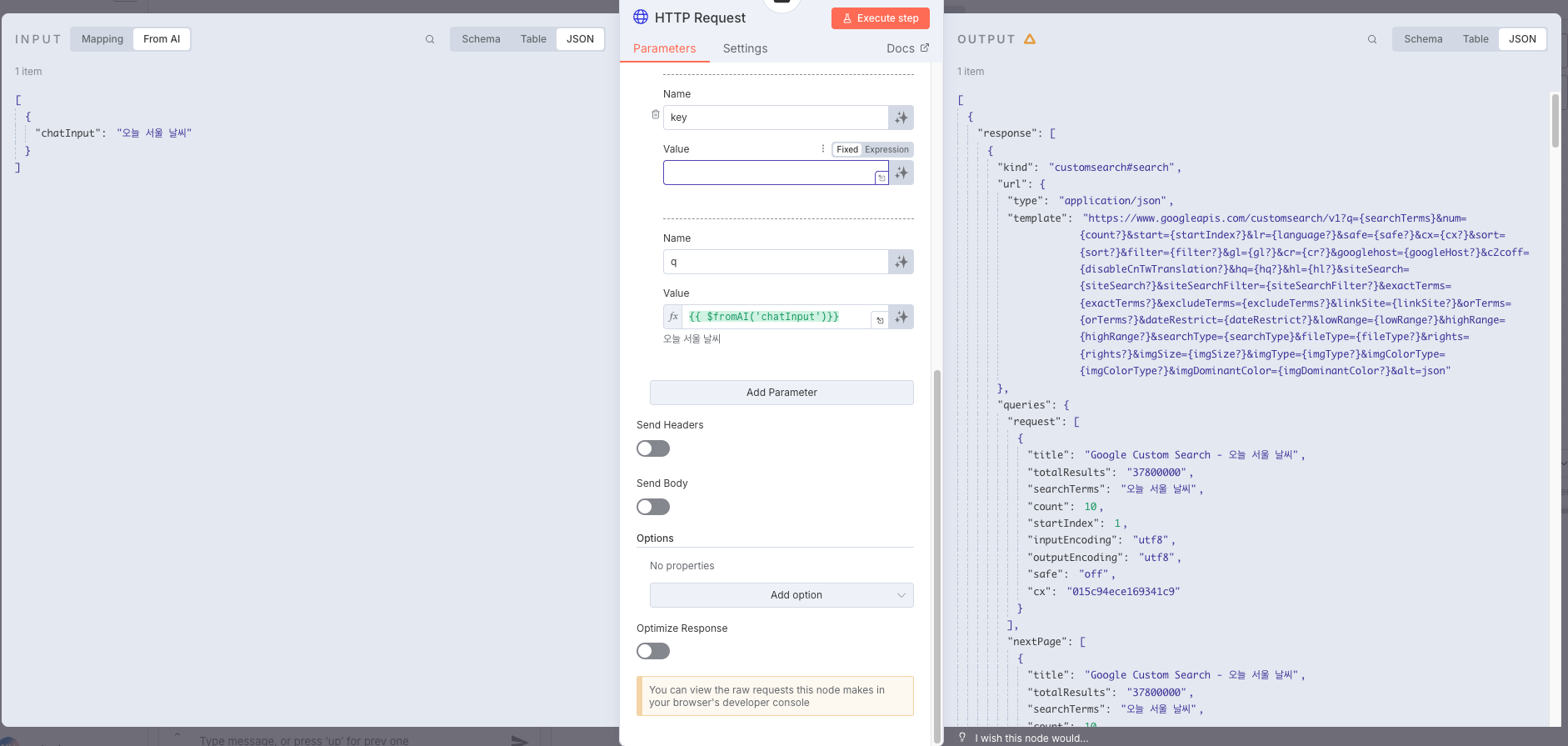Click the Name field containing 'q'
This screenshot has height=746, width=1568.
click(776, 262)
